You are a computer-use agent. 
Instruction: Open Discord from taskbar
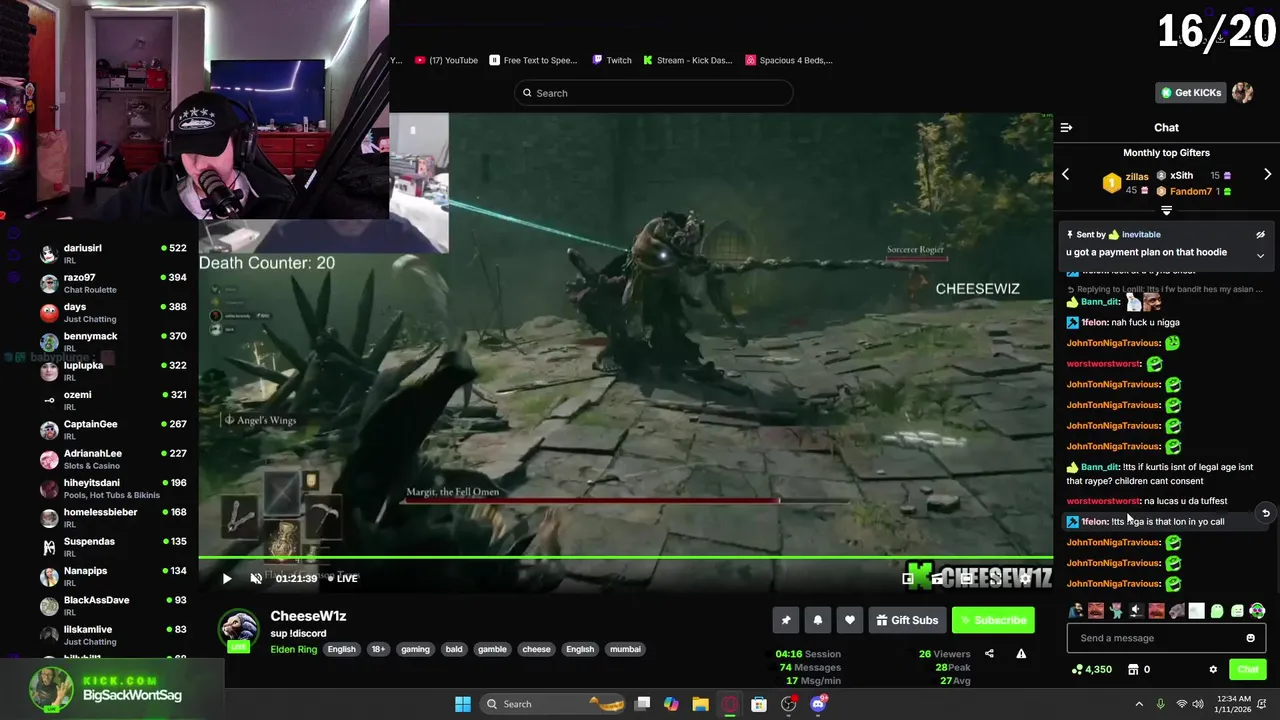click(818, 704)
